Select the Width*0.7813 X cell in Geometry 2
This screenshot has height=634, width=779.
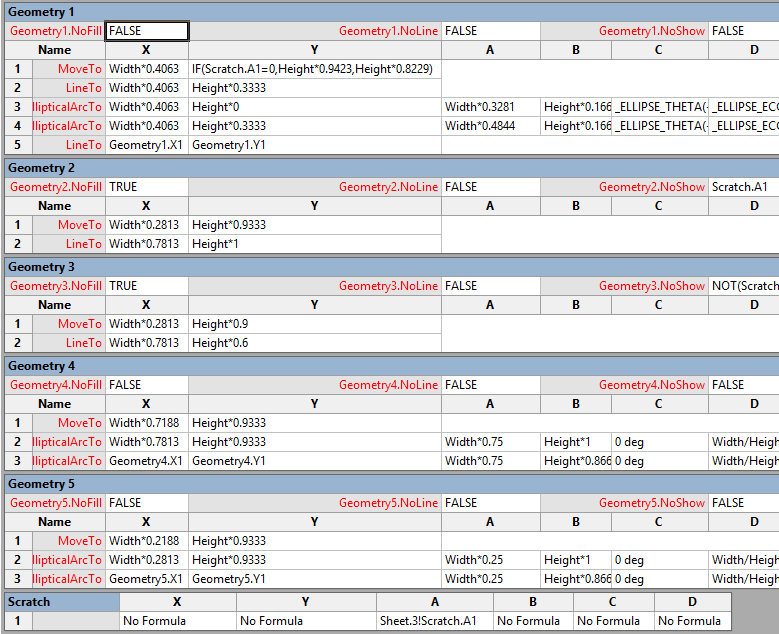click(x=146, y=244)
